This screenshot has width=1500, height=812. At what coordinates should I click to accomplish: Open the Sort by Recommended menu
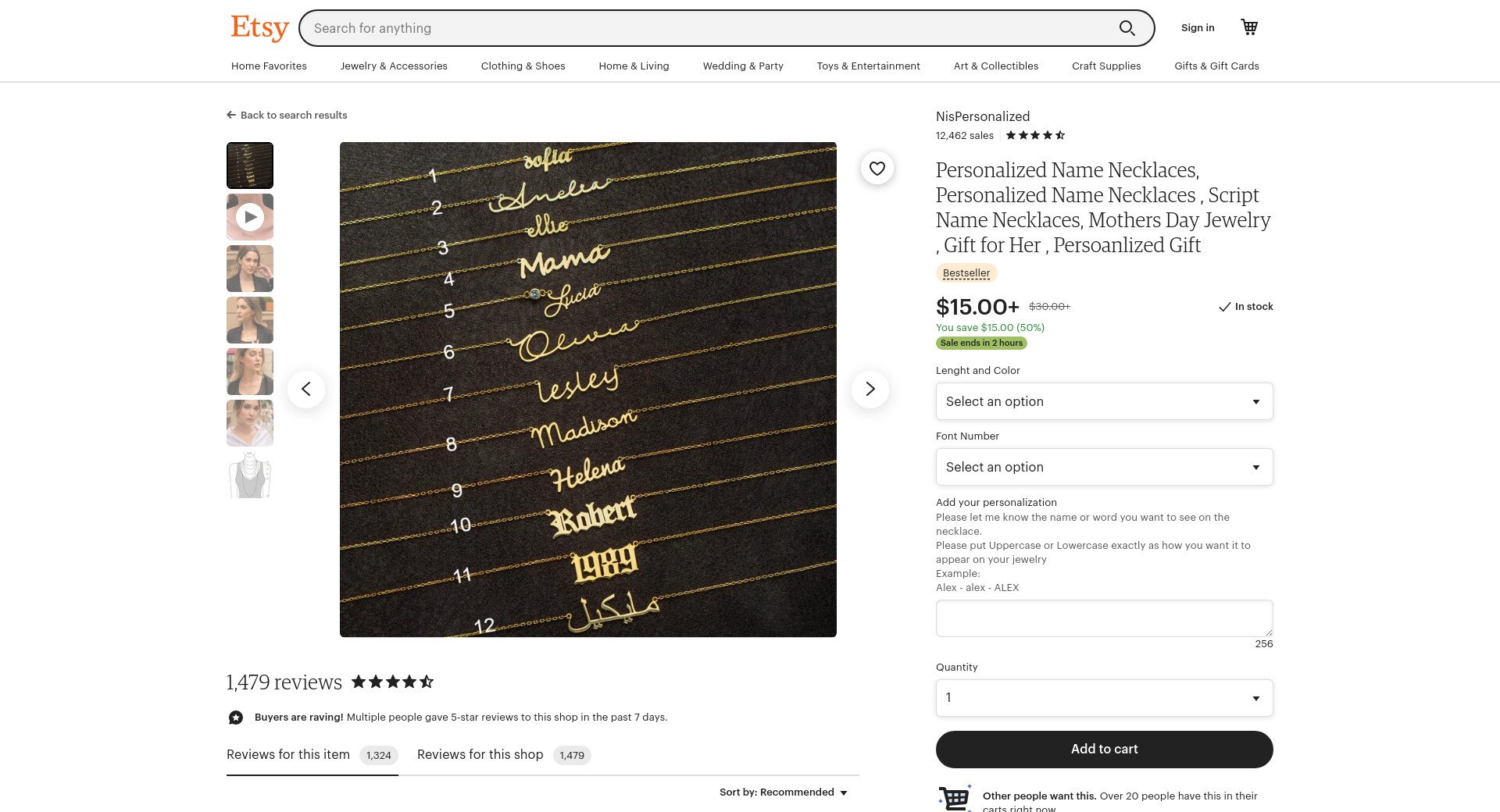click(784, 792)
